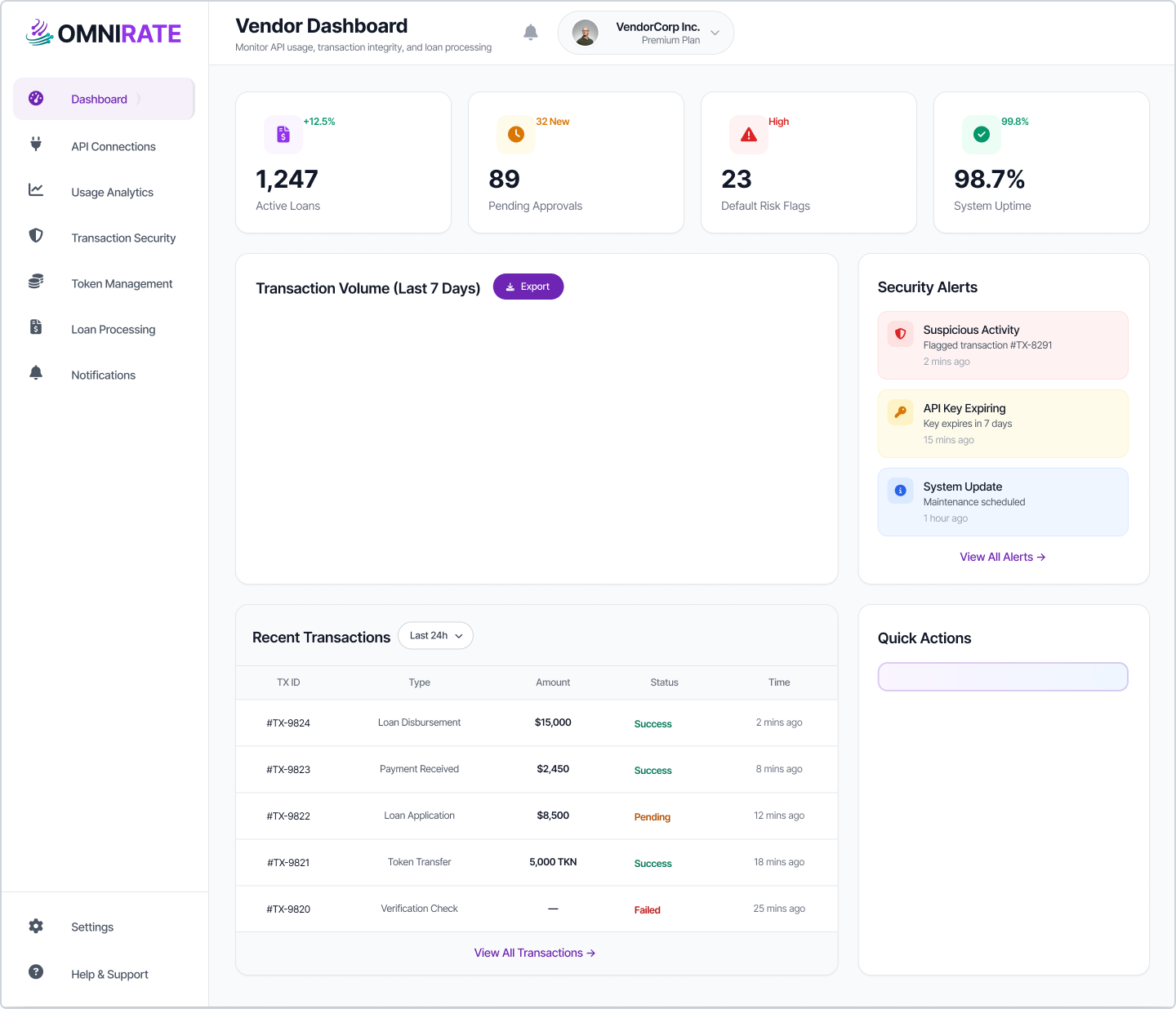Click the Time column header
The image size is (1176, 1009).
pyautogui.click(x=779, y=682)
